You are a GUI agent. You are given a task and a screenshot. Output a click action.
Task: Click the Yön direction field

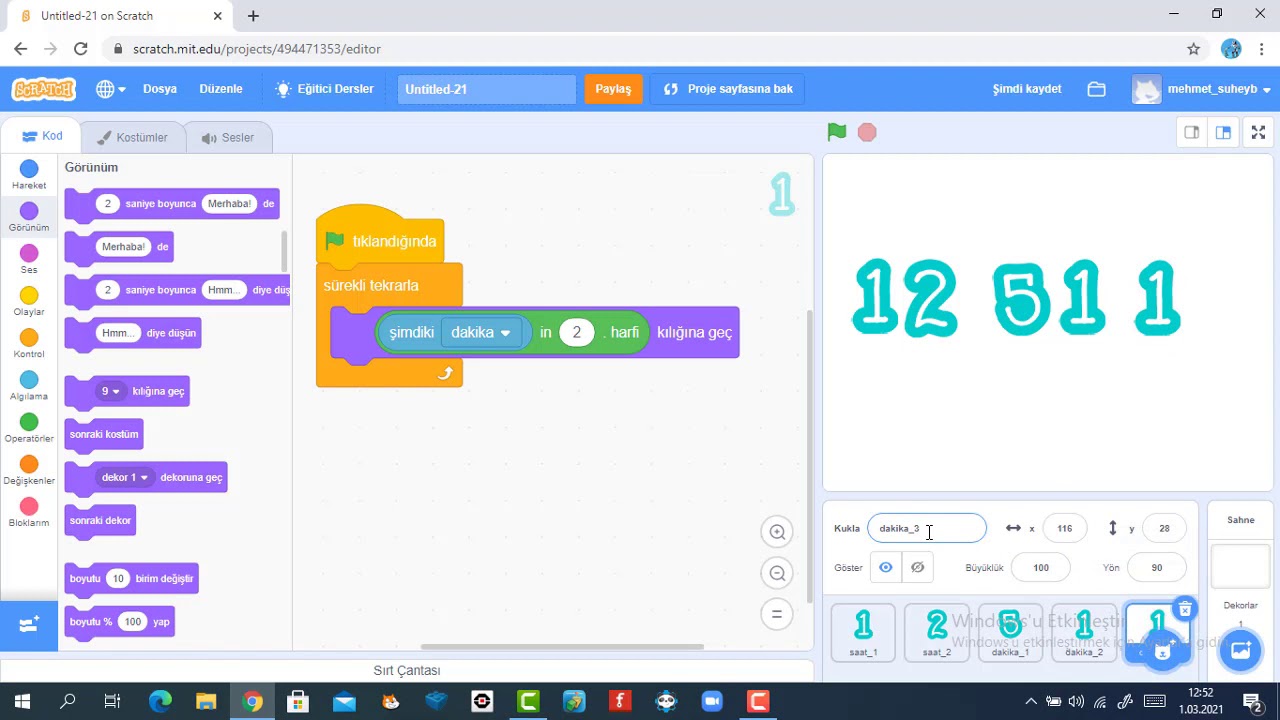point(1157,567)
